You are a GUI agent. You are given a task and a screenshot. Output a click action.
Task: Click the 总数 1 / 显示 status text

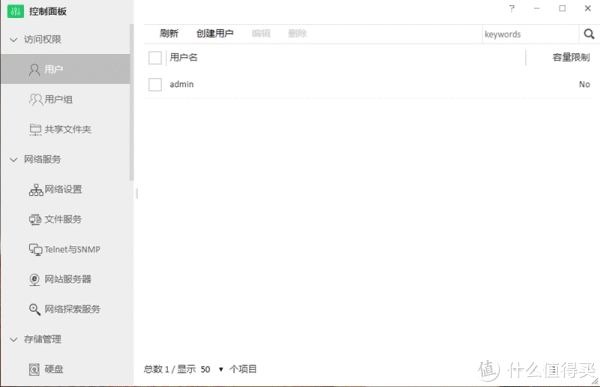pyautogui.click(x=170, y=369)
